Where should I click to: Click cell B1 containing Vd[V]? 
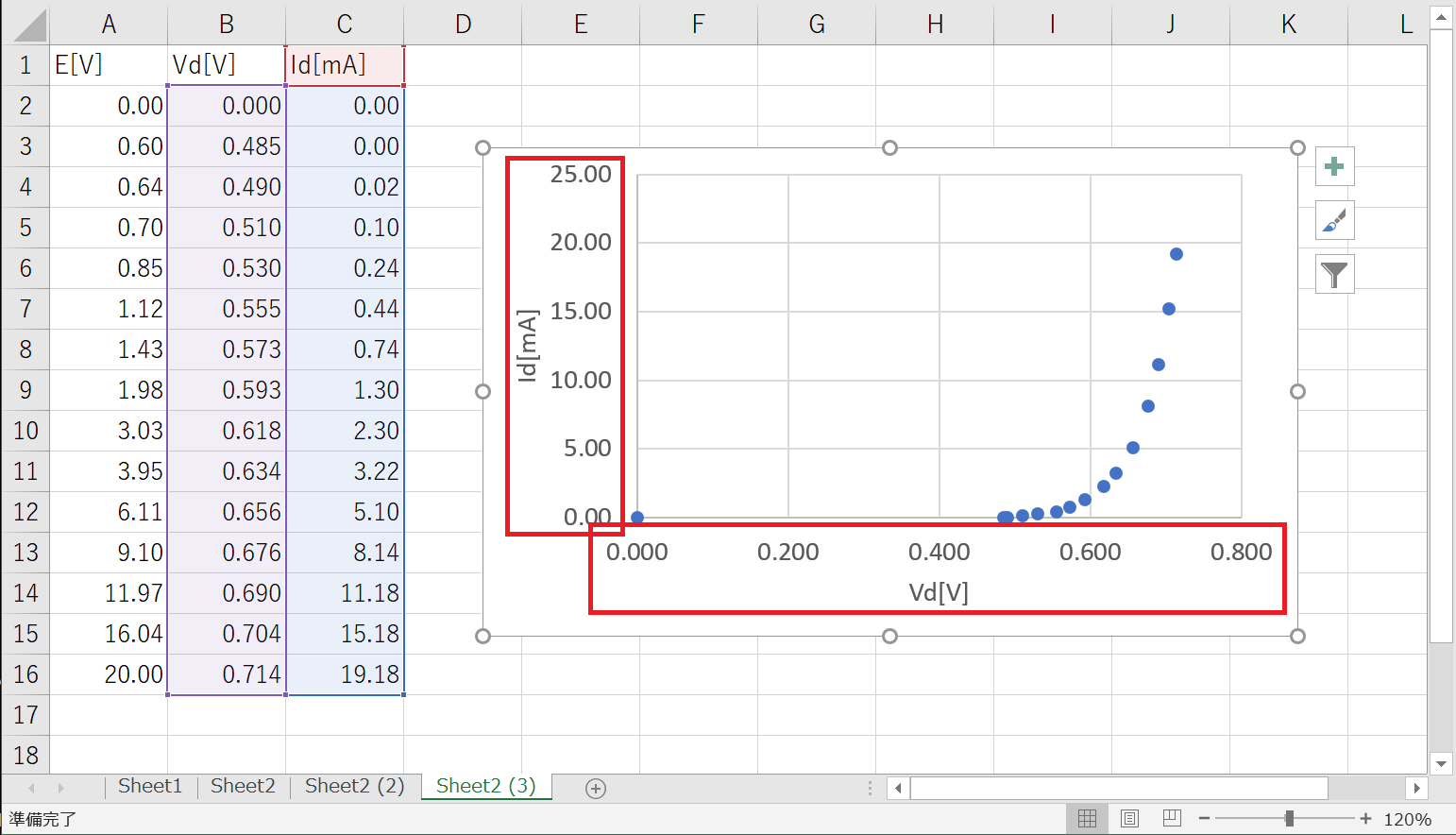227,65
